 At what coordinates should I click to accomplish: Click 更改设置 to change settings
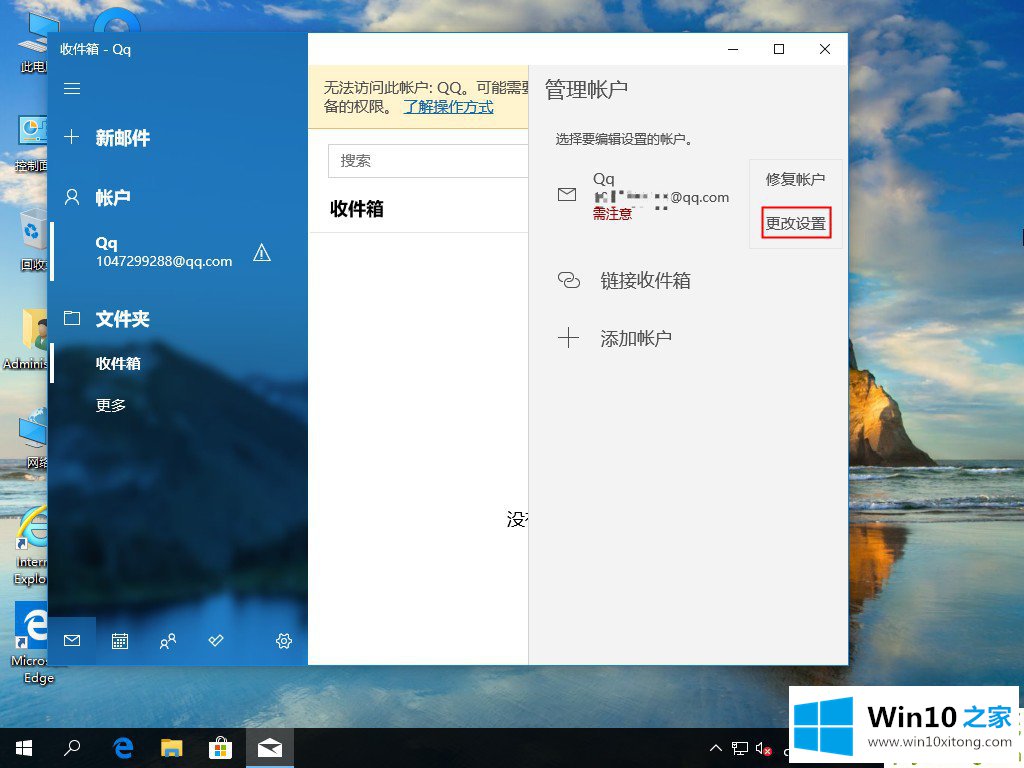[x=796, y=223]
